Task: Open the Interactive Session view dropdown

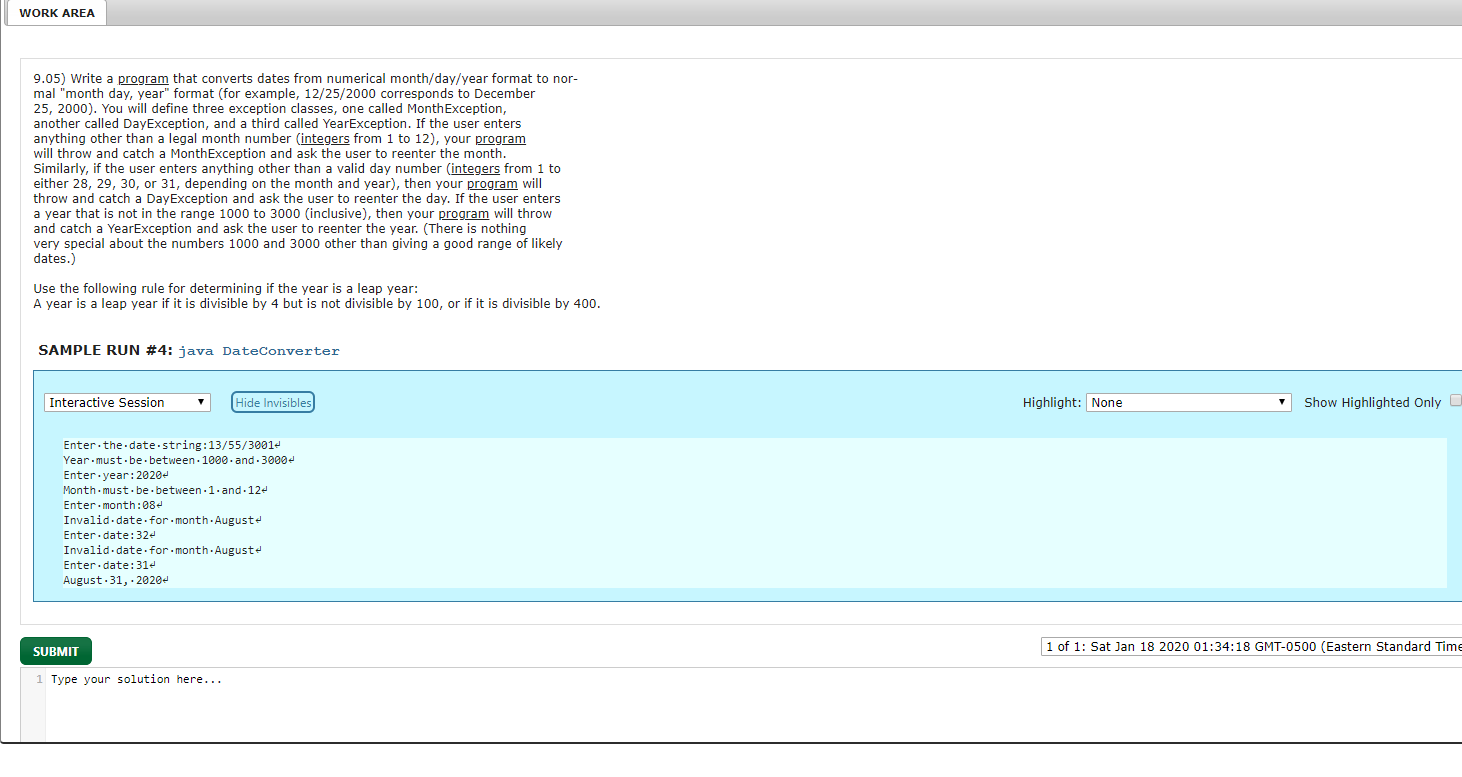Action: pyautogui.click(x=126, y=401)
